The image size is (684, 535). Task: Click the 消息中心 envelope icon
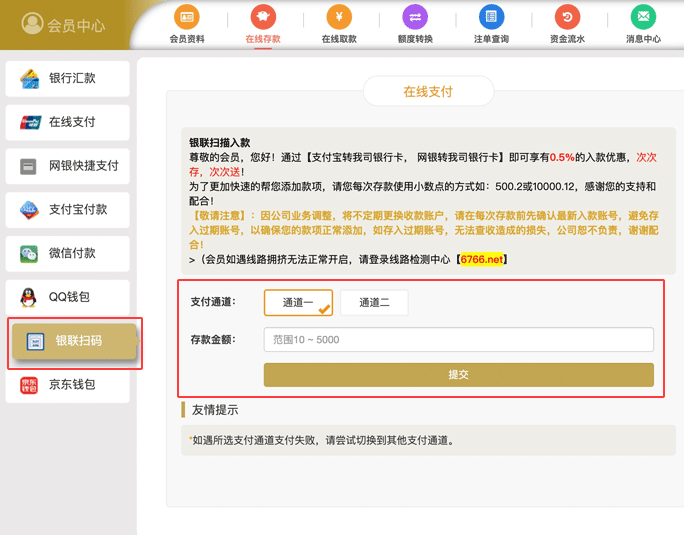click(643, 17)
